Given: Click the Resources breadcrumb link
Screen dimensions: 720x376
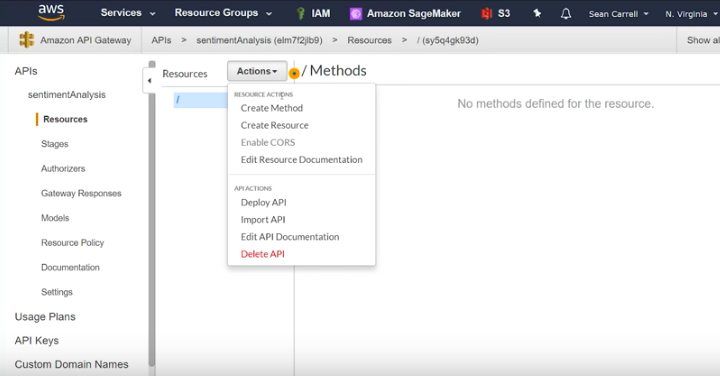Looking at the screenshot, I should click(369, 40).
